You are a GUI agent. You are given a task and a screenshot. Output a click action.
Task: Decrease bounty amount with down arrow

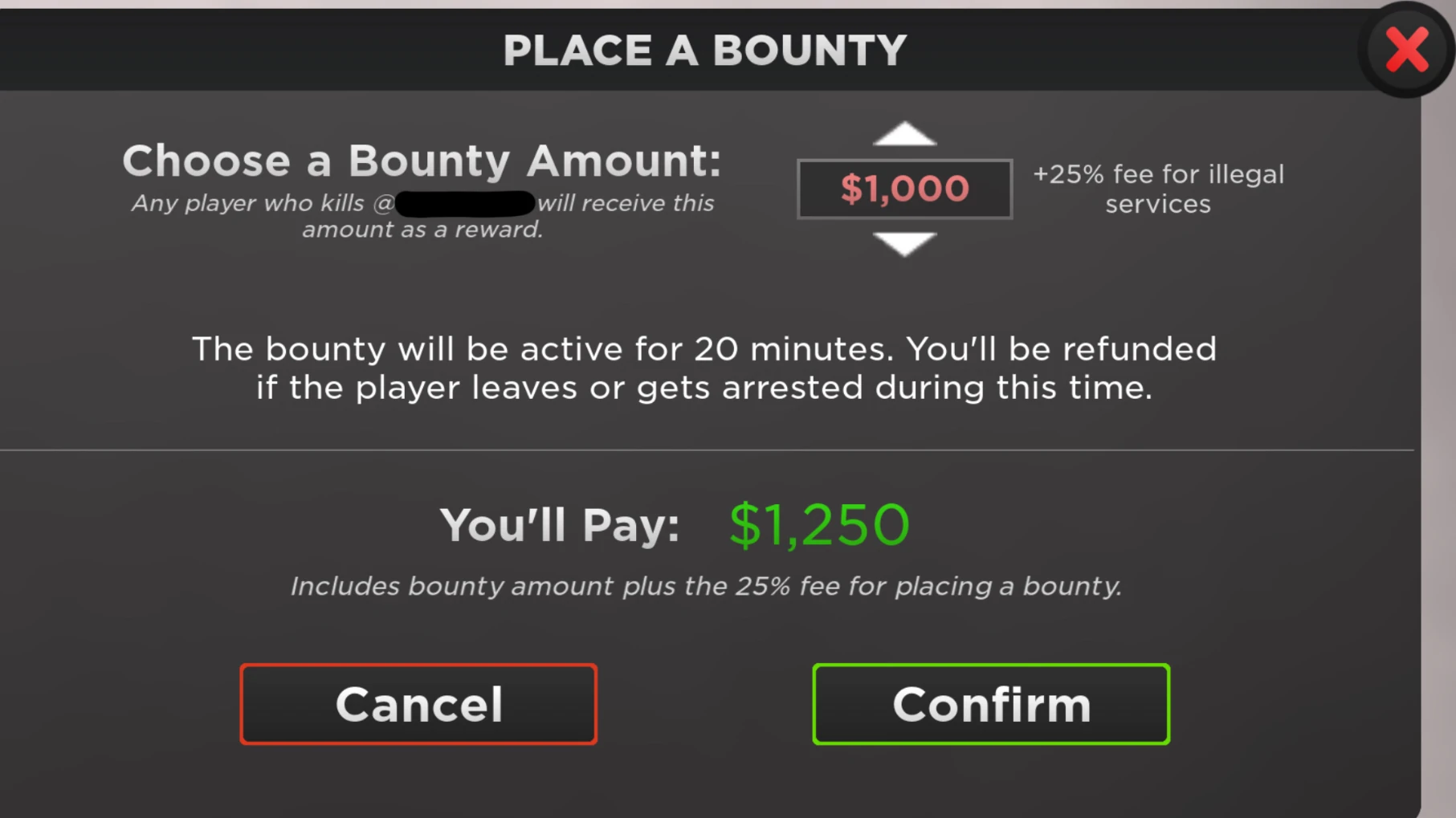pyautogui.click(x=904, y=242)
